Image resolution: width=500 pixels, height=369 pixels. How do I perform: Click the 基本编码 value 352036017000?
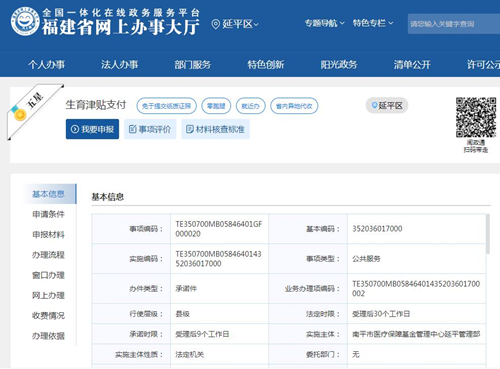(x=377, y=229)
